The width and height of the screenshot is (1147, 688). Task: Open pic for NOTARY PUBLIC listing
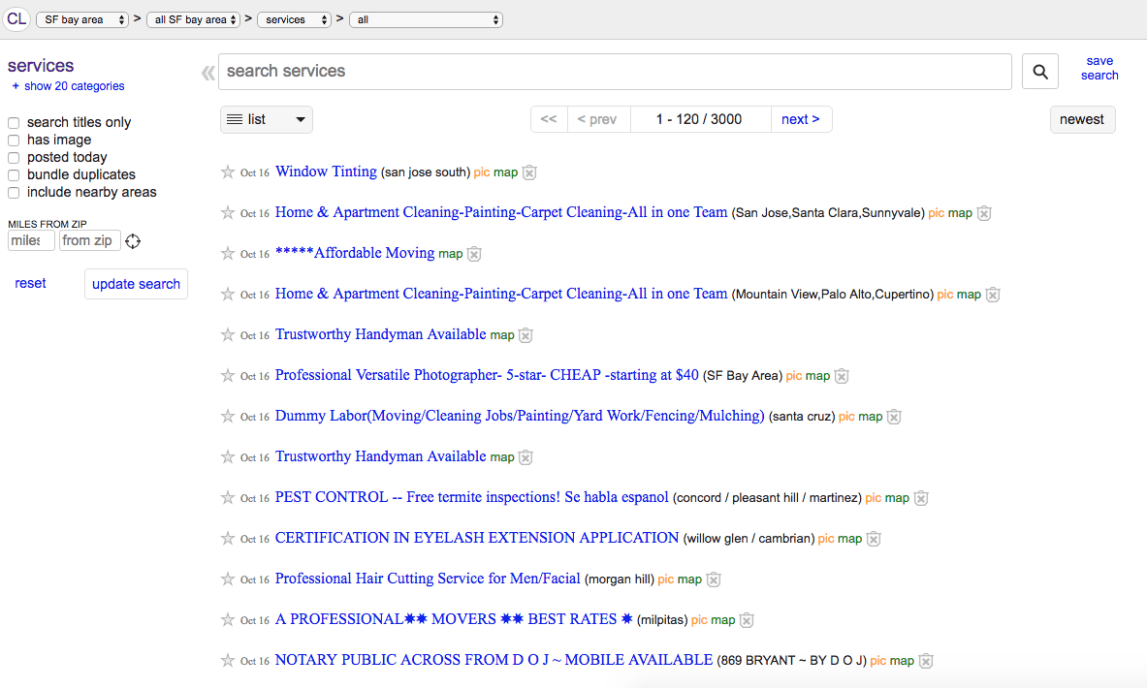click(x=878, y=661)
